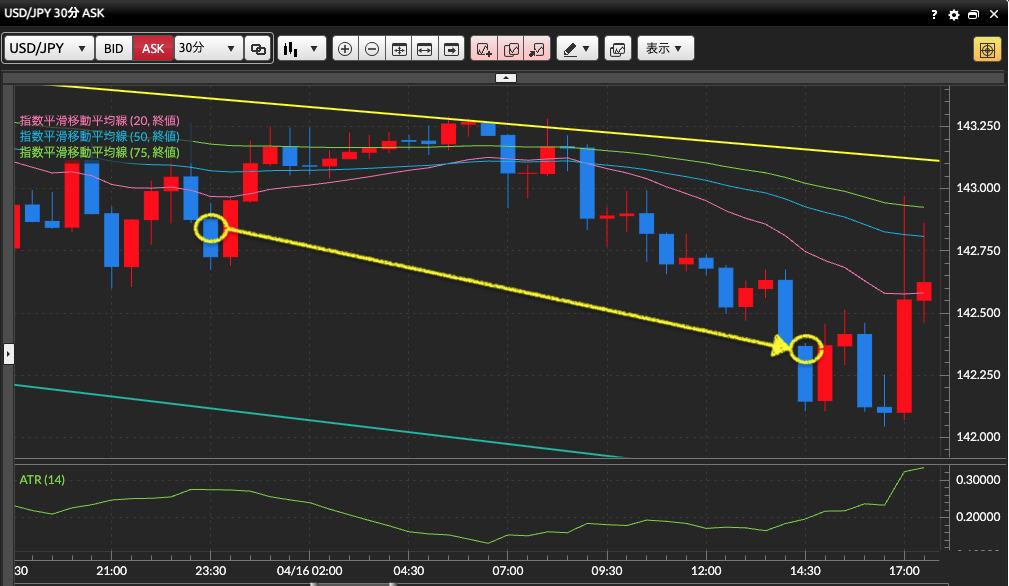Screen dimensions: 1009x586
Task: Click the indicator settings checkmark icon
Action: point(511,49)
